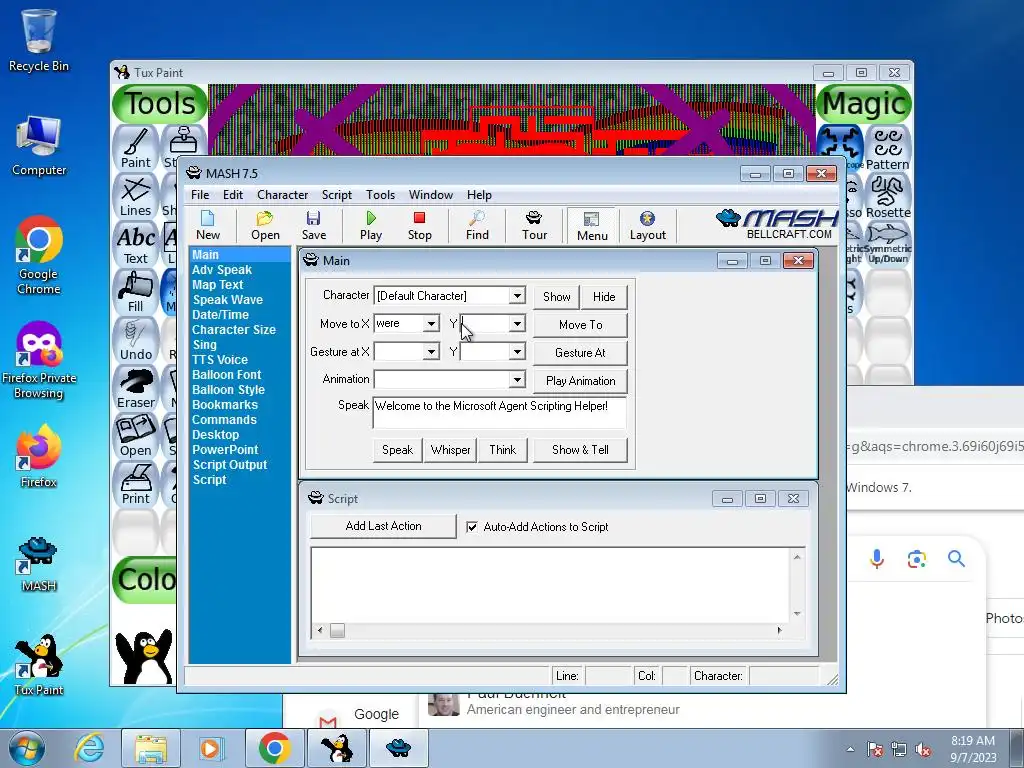Open the Character menu in MASH
The width and height of the screenshot is (1024, 768).
tap(282, 195)
